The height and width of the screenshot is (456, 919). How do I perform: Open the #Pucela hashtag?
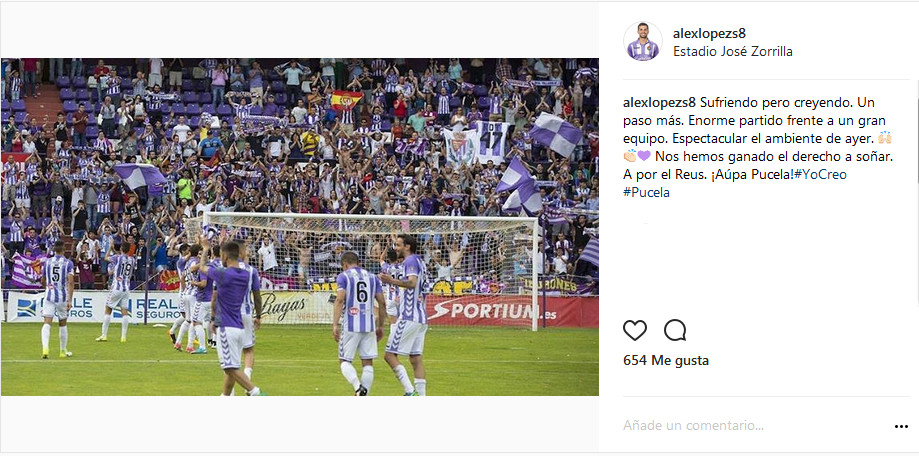(646, 192)
